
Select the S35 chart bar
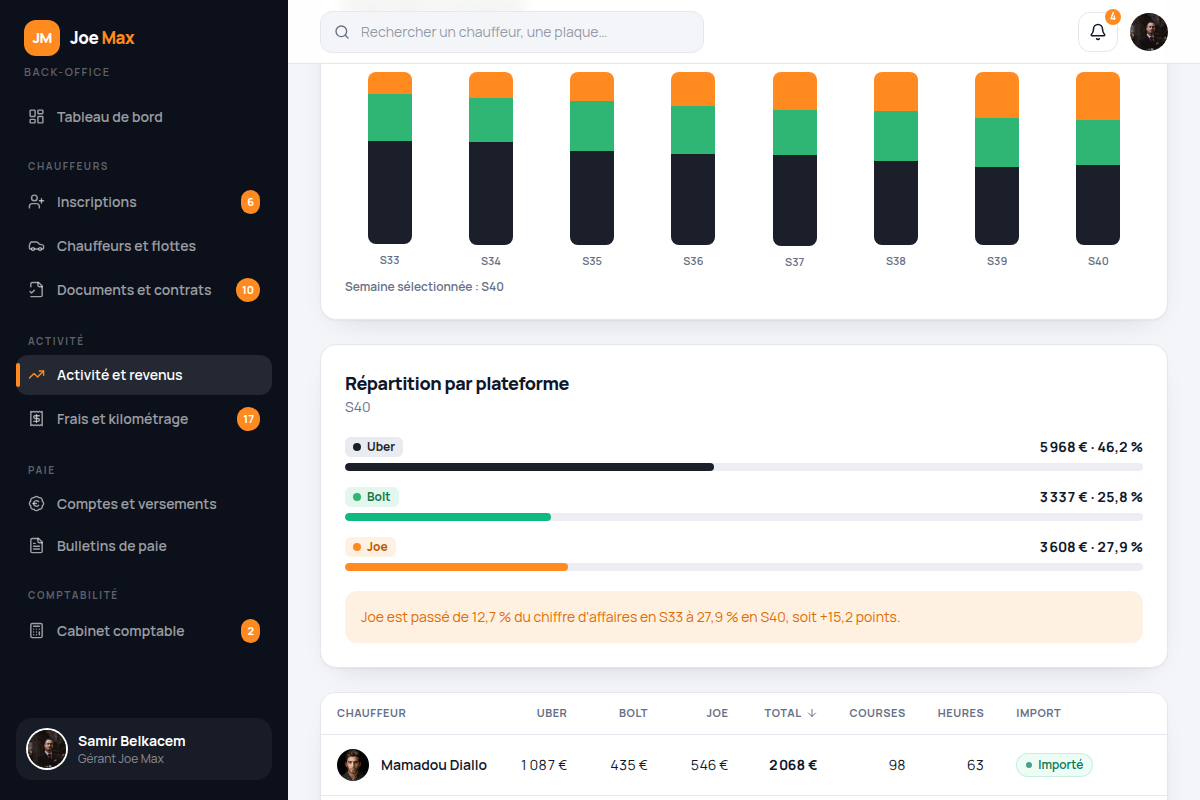click(x=592, y=158)
